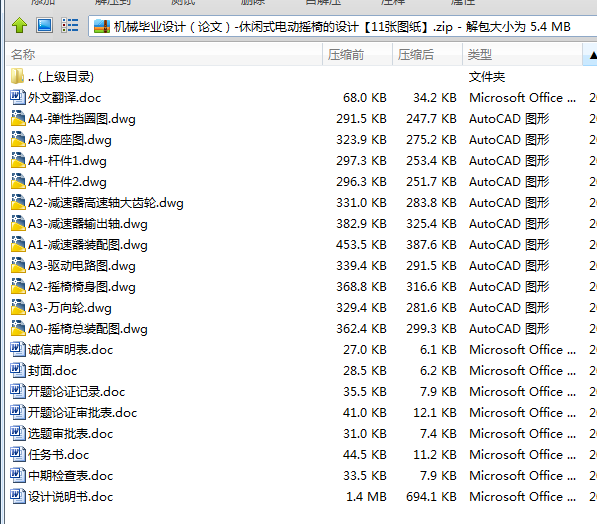Select the file name 封面.doc
Viewport: 597px width, 524px height.
(x=53, y=371)
